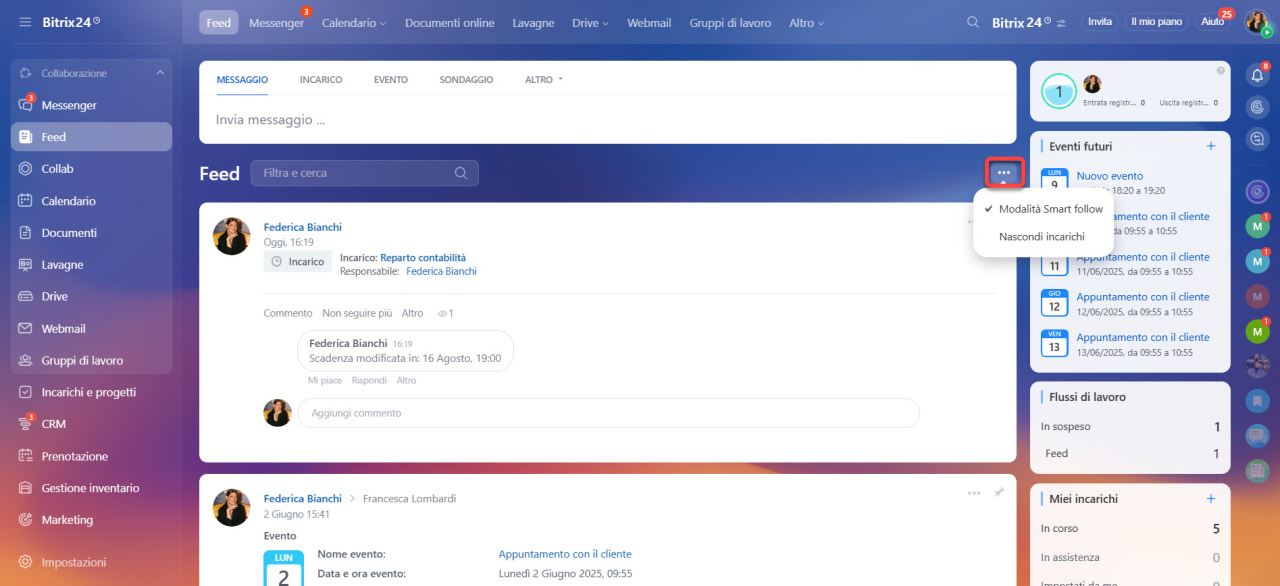Select Feed in the left sidebar
The width and height of the screenshot is (1280, 586).
(x=91, y=137)
